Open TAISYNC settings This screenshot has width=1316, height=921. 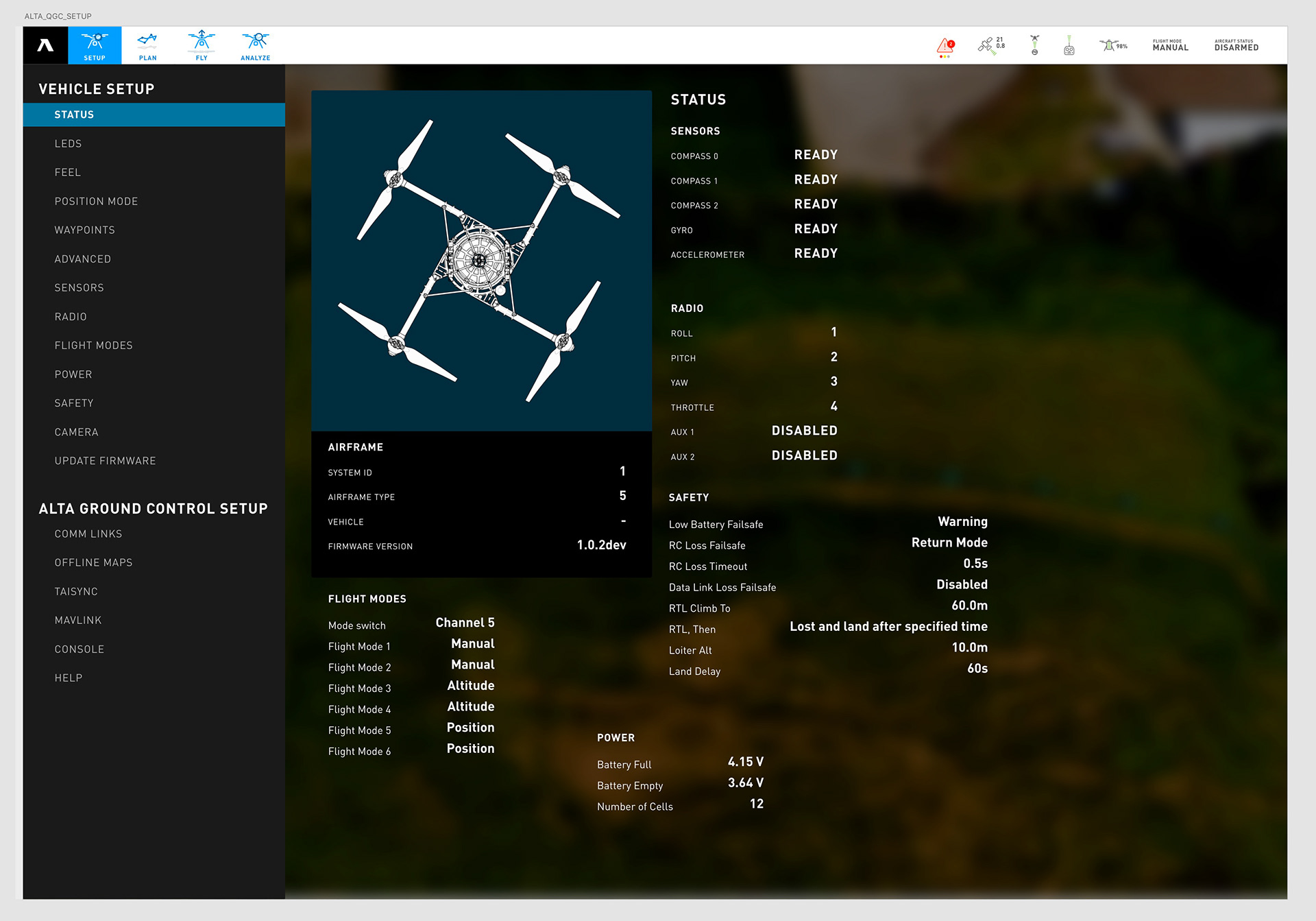[x=76, y=591]
